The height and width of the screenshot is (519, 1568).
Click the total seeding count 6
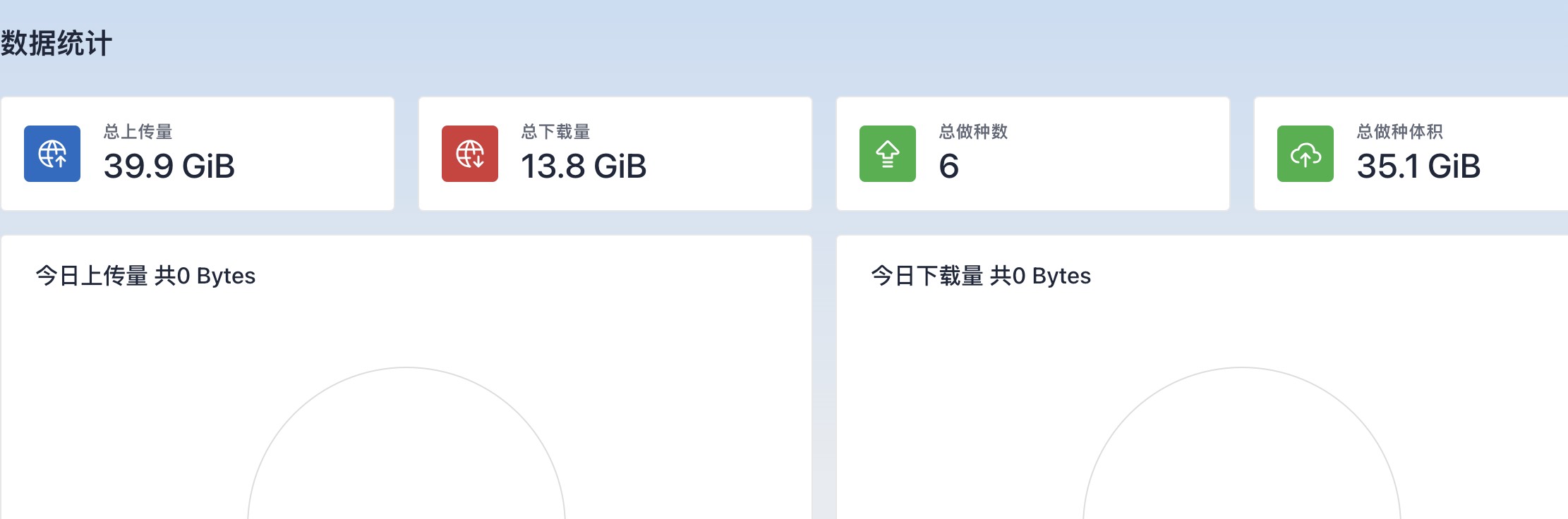pos(949,166)
